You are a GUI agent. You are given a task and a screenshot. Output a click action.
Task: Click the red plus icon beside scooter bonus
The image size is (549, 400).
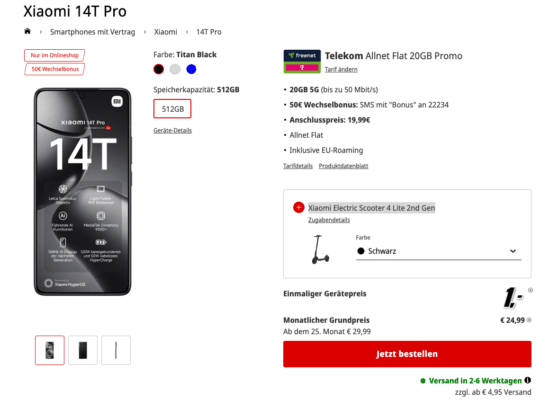[298, 207]
